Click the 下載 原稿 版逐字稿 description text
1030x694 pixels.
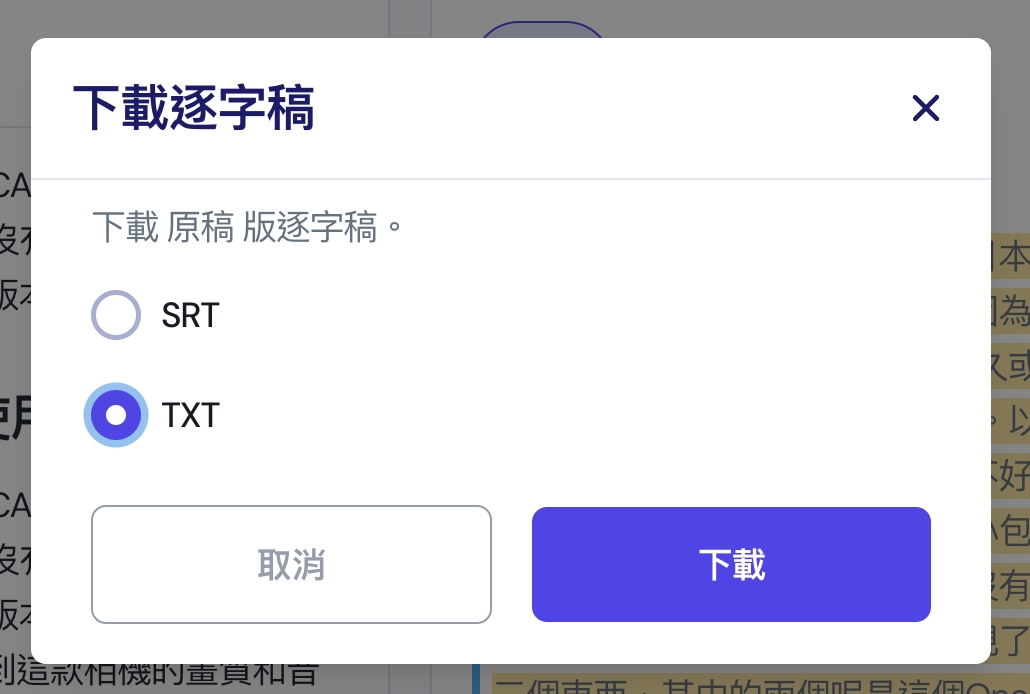click(x=247, y=227)
